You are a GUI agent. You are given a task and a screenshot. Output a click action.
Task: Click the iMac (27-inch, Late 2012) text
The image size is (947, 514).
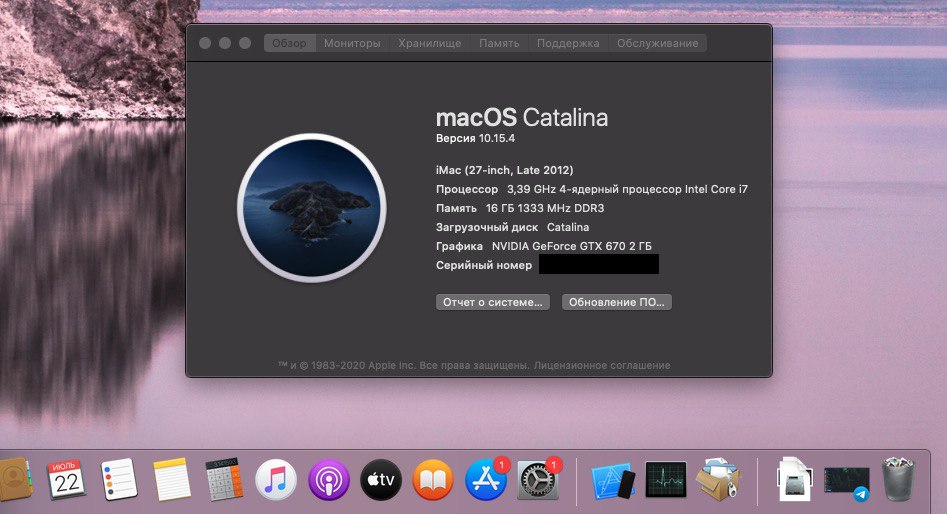[x=504, y=170]
